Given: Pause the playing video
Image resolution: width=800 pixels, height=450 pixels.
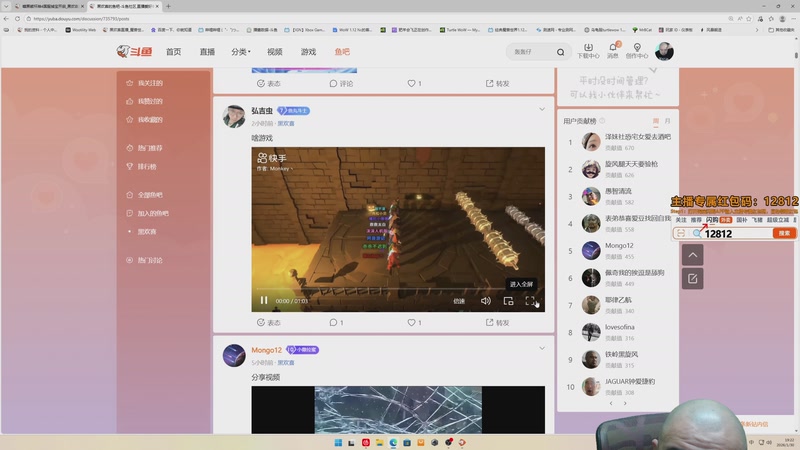Looking at the screenshot, I should click(264, 301).
